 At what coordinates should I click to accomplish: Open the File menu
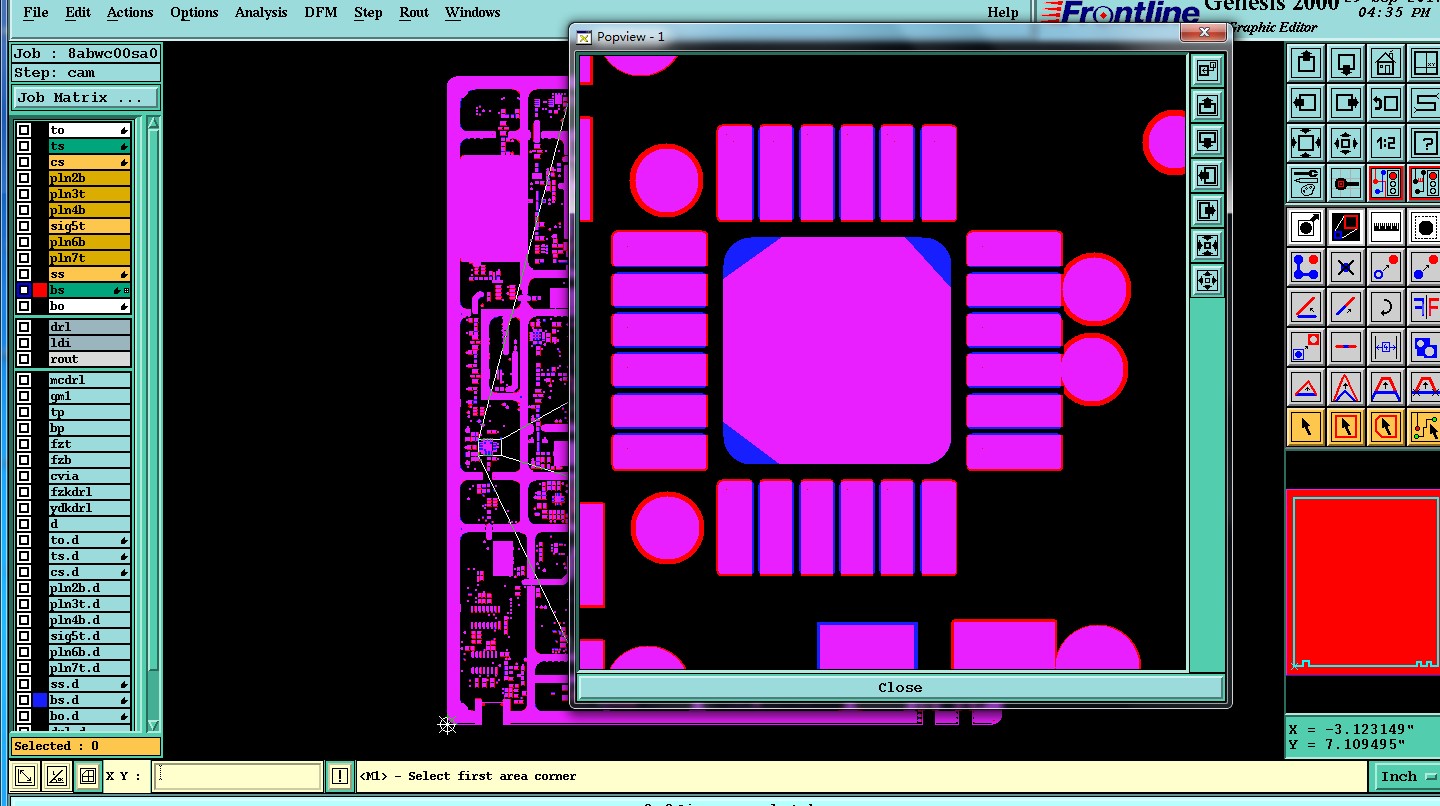coord(35,12)
